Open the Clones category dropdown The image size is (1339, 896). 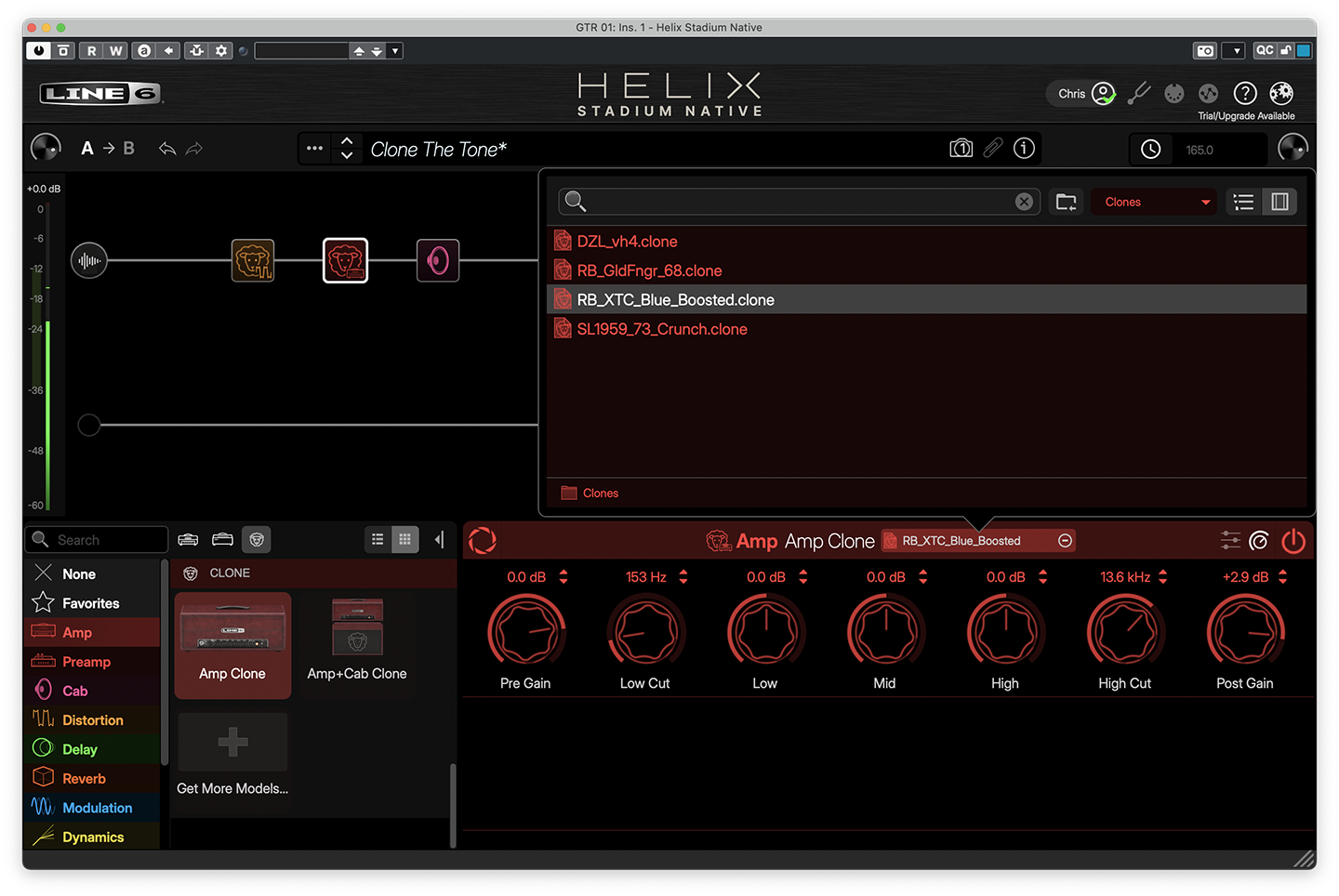point(1155,202)
